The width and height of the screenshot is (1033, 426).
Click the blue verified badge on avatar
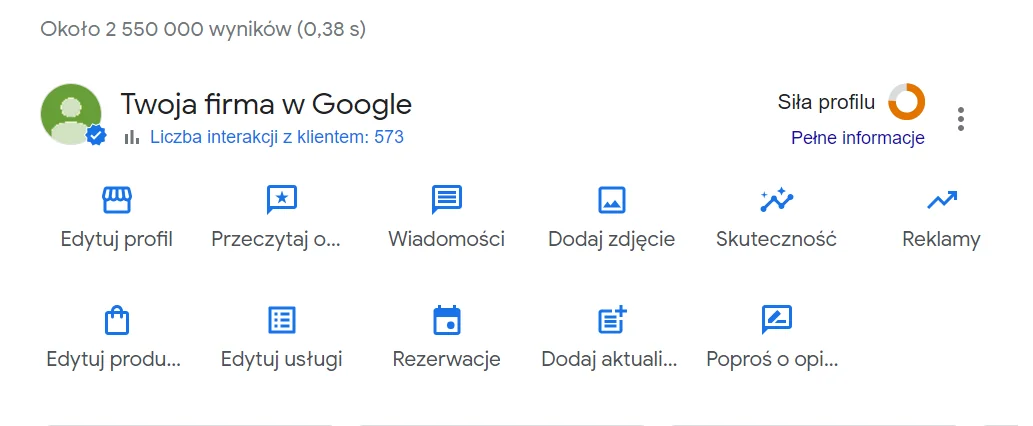tap(96, 136)
